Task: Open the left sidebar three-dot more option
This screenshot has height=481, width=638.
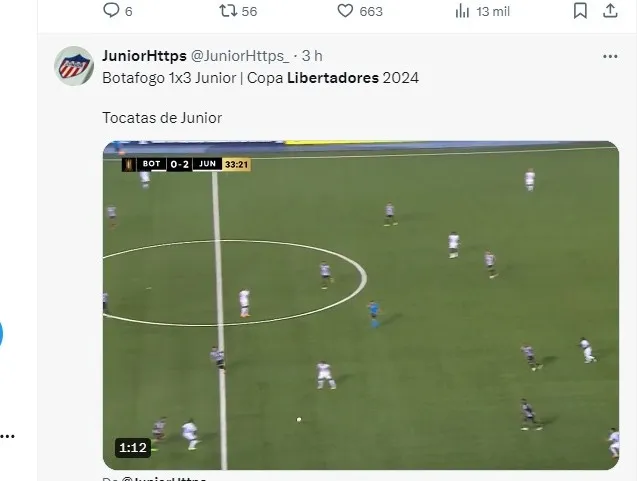Action: 7,437
